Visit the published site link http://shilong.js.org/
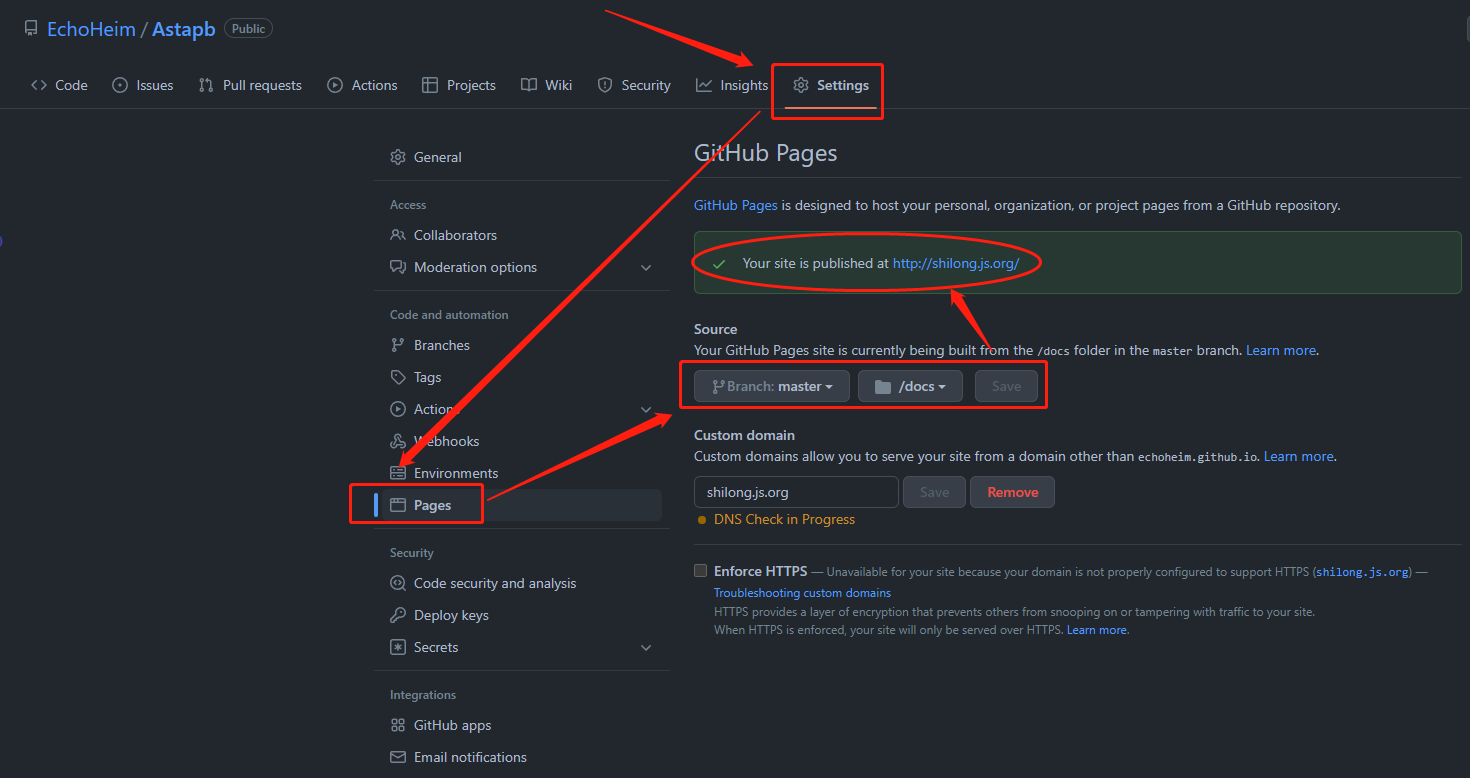 (x=956, y=263)
